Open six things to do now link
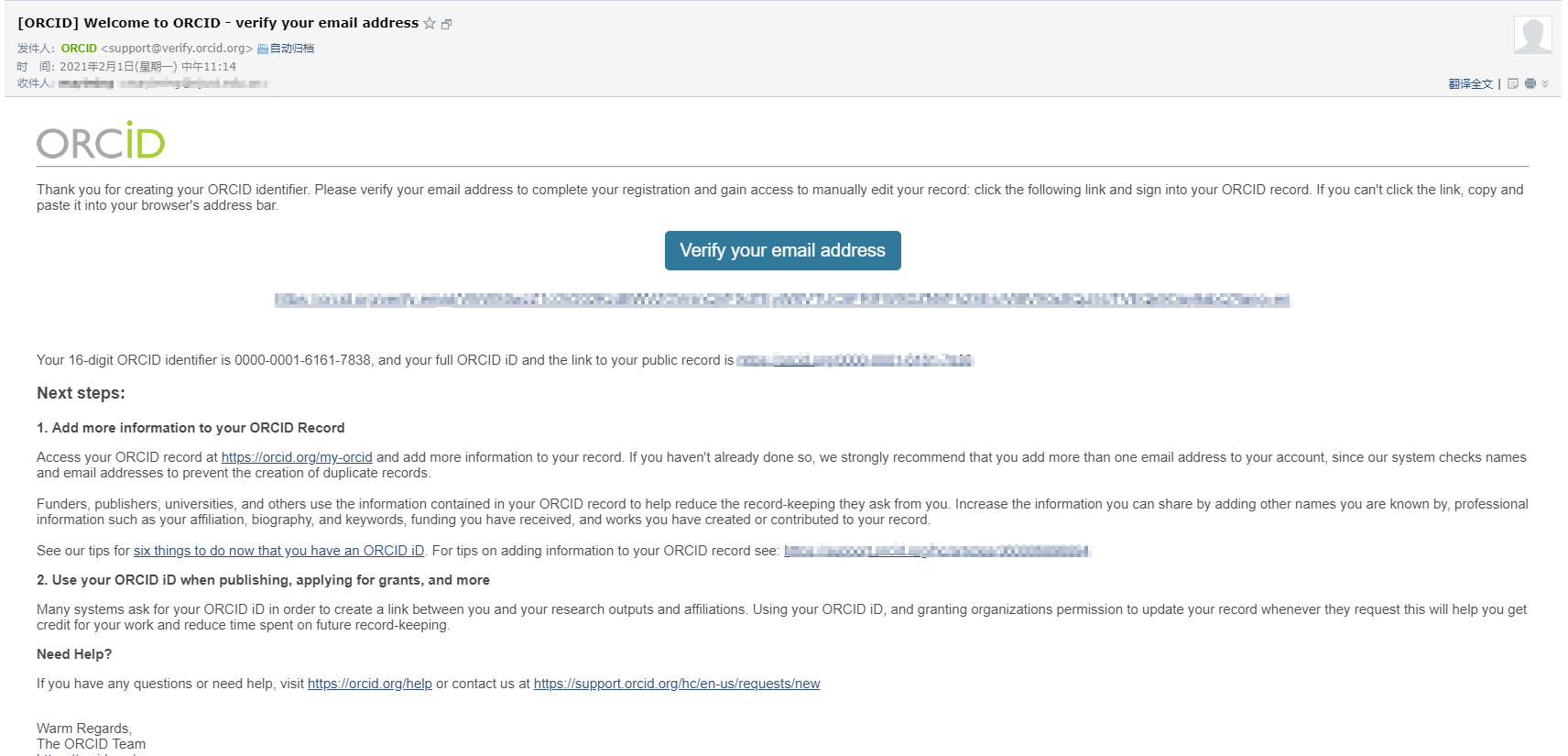The width and height of the screenshot is (1568, 756). tap(278, 551)
